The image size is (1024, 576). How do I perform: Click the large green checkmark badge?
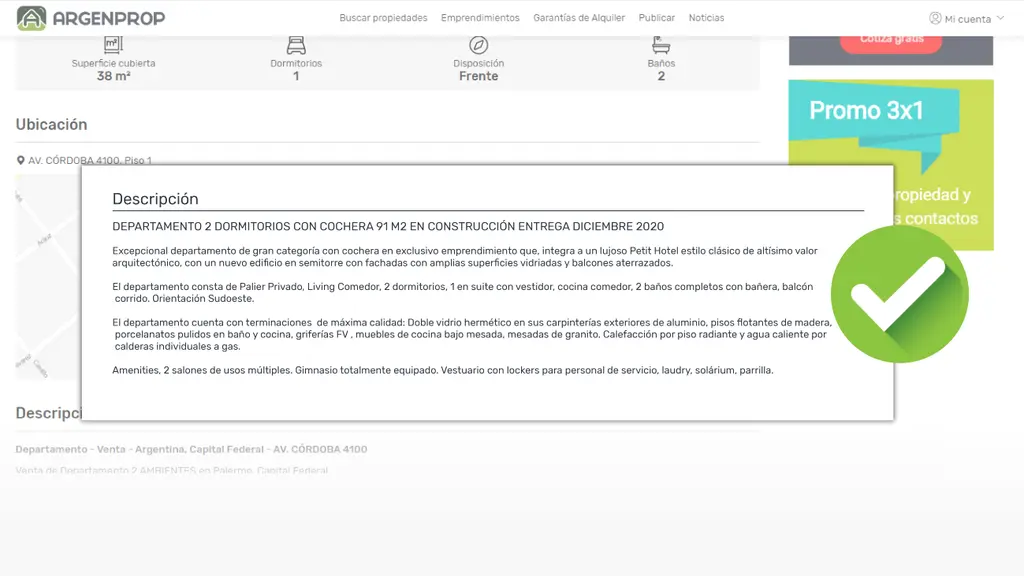click(x=900, y=294)
